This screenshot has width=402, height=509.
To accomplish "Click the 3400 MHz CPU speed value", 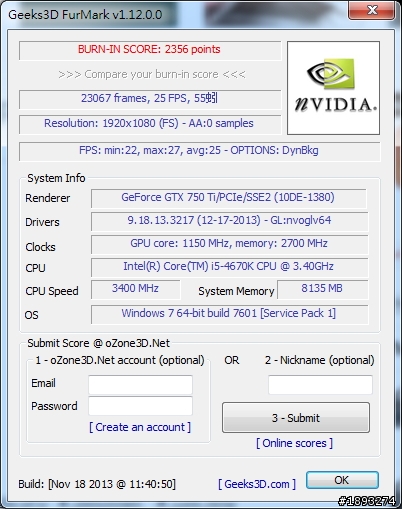I will coord(135,288).
